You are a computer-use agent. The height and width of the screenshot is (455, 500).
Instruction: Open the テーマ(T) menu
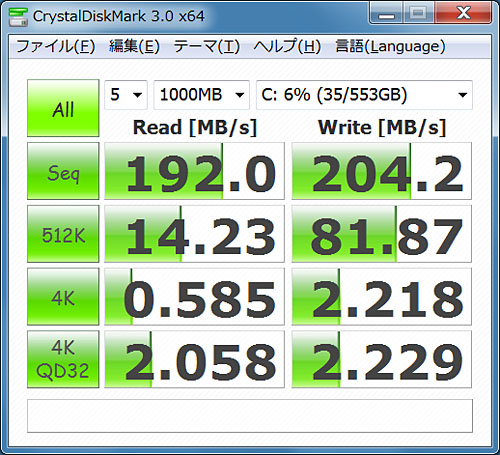207,46
